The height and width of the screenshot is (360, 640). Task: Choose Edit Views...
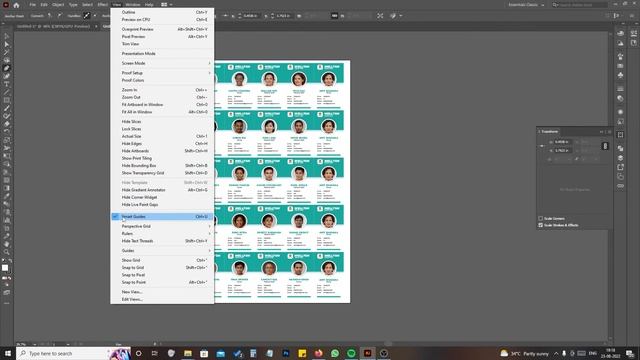162,300
